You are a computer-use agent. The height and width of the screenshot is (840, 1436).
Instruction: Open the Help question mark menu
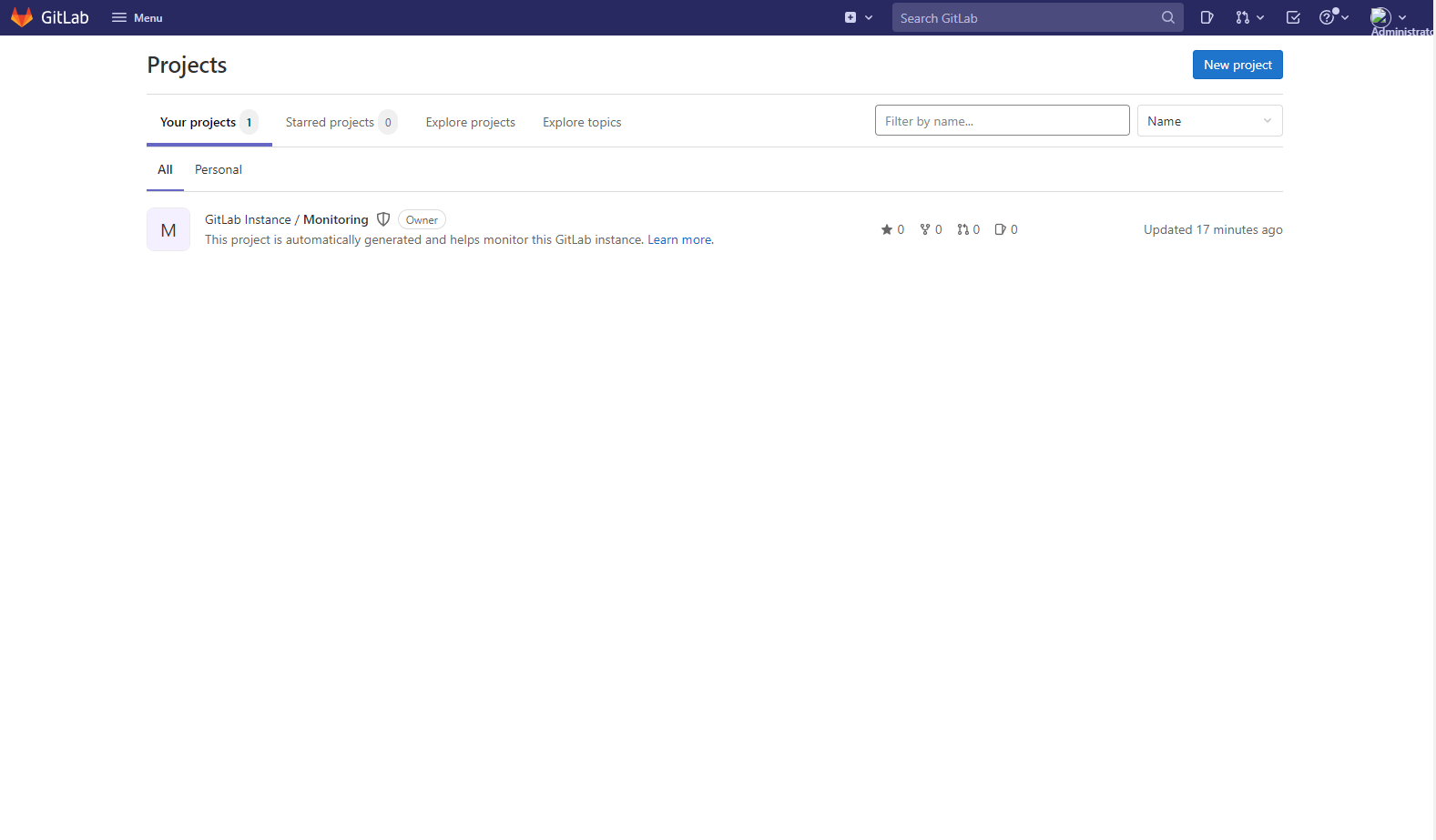click(1333, 17)
